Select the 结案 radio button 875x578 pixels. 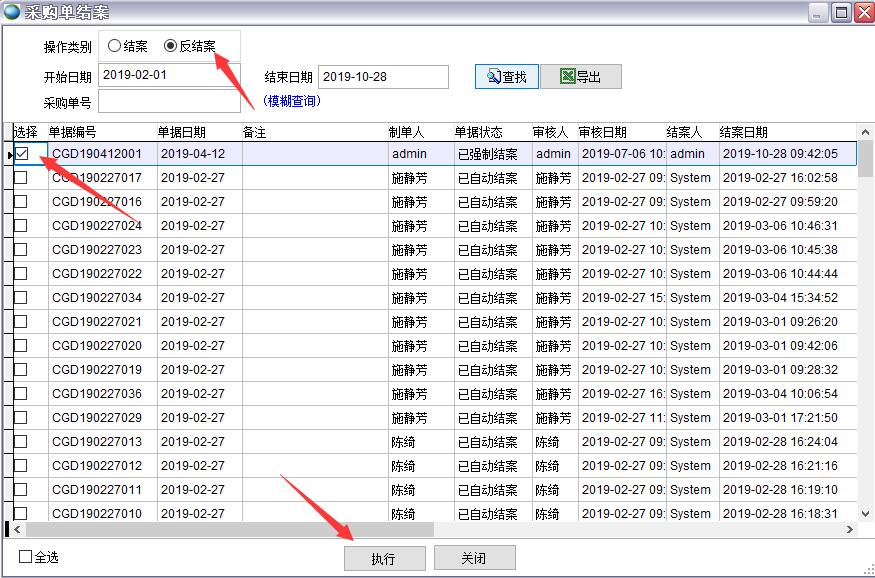click(114, 46)
